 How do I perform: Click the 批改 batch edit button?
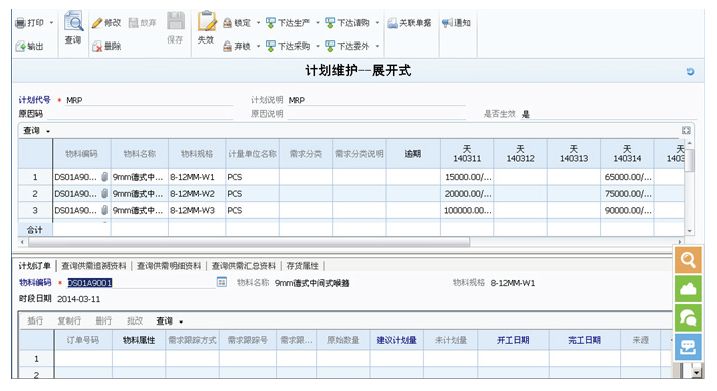point(135,321)
